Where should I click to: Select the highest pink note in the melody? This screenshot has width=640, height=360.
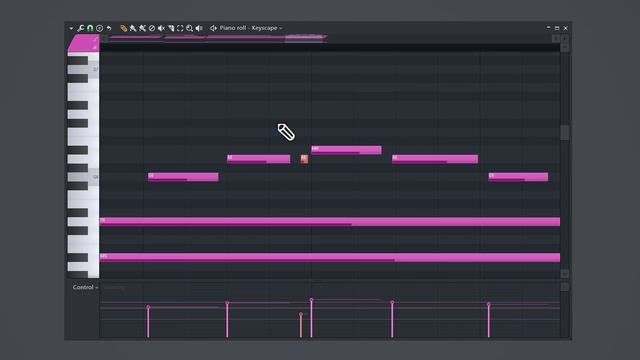point(347,150)
